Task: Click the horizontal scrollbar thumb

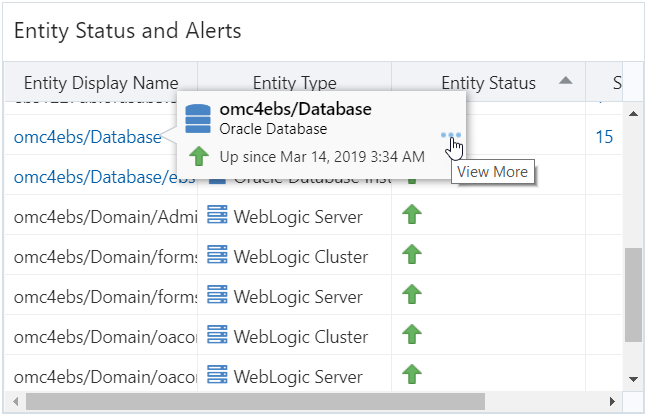Action: tap(255, 401)
